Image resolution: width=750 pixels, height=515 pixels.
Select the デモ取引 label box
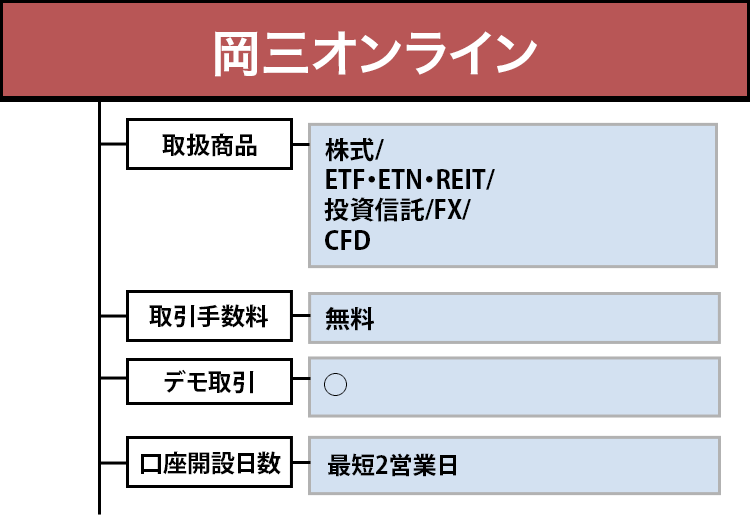click(x=209, y=383)
